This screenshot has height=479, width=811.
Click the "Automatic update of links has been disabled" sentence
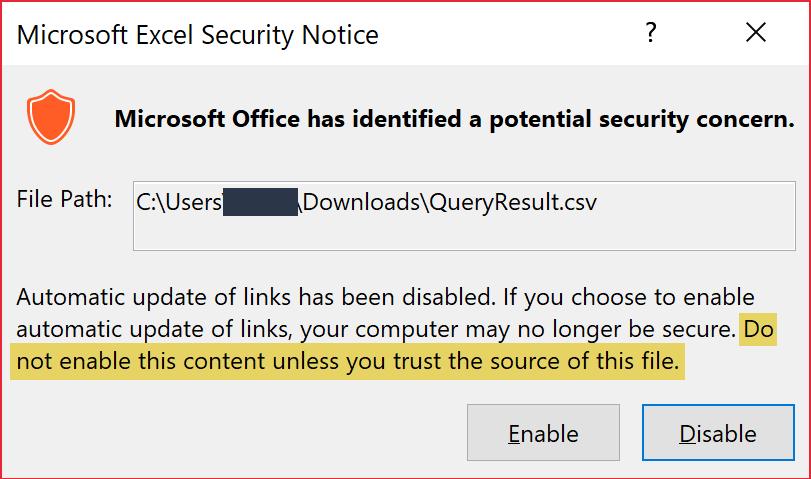pyautogui.click(x=254, y=297)
